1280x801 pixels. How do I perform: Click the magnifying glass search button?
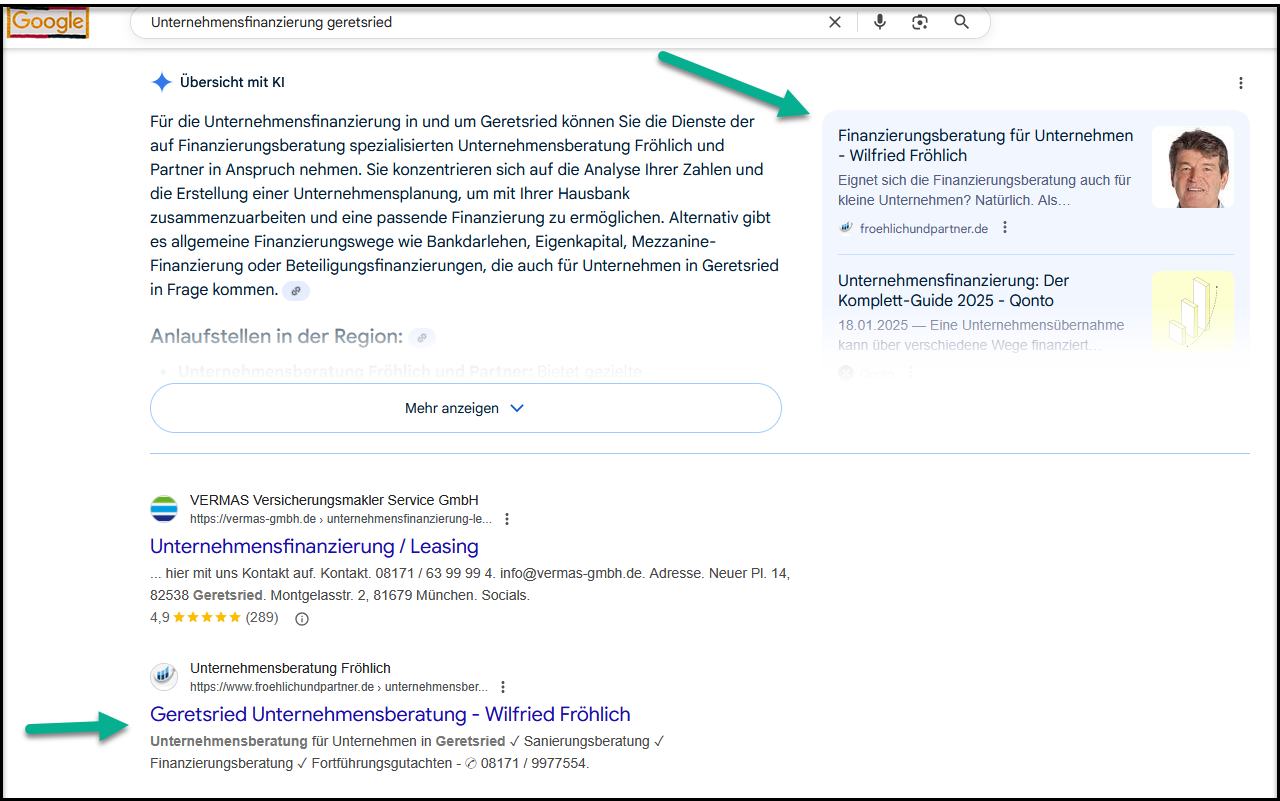[x=962, y=22]
